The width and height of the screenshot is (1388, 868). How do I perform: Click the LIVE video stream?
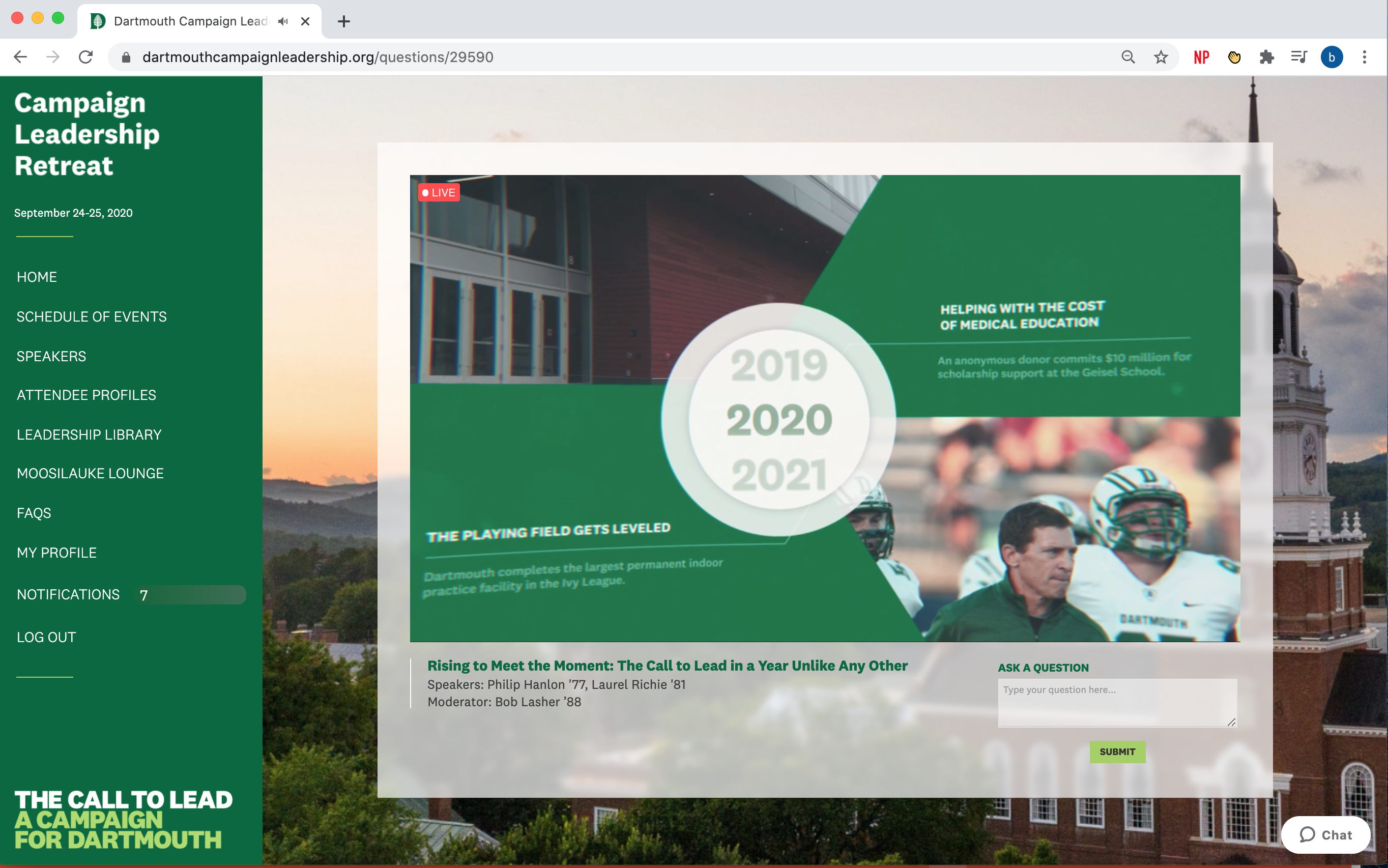824,408
